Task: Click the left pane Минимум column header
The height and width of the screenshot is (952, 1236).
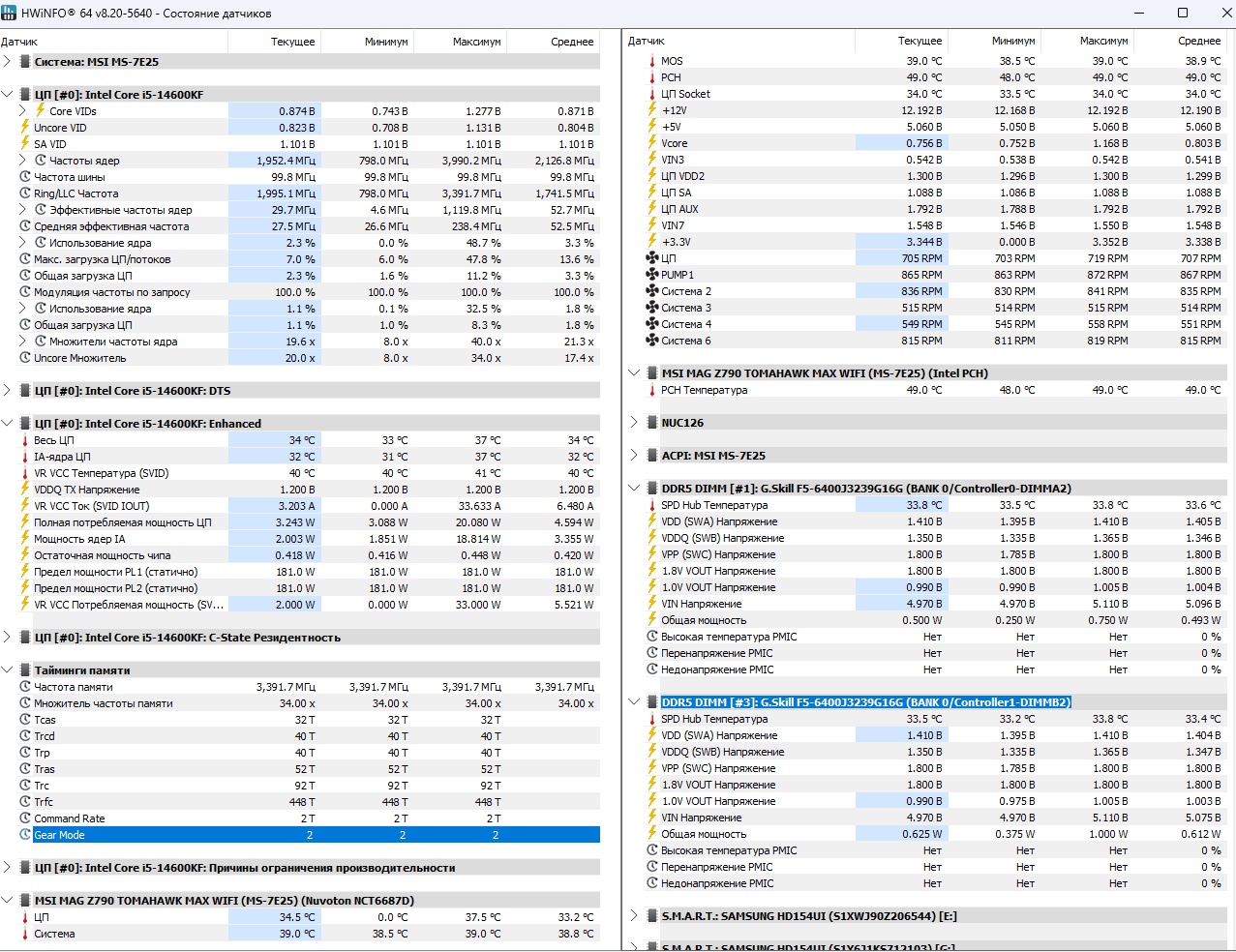Action: [x=367, y=42]
